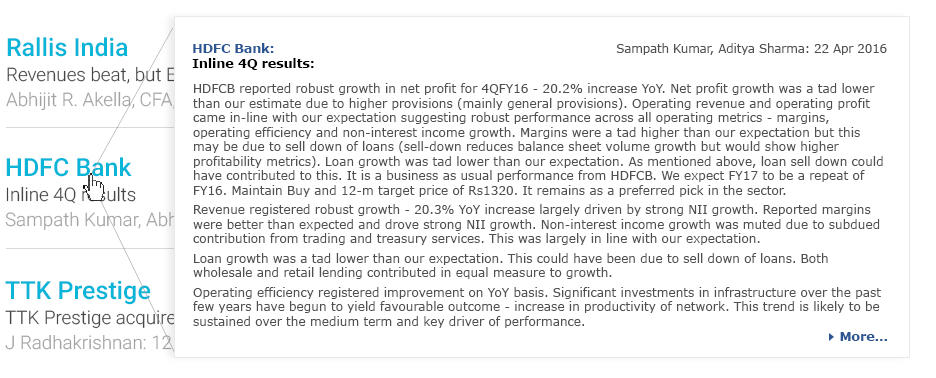Expand the More... link in popup

(x=863, y=337)
